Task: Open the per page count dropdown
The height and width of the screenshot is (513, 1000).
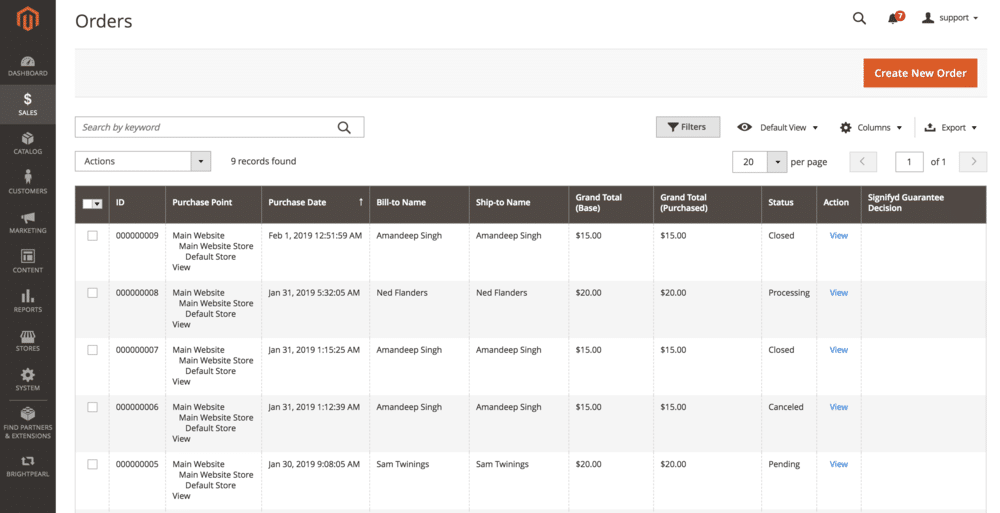Action: 777,162
